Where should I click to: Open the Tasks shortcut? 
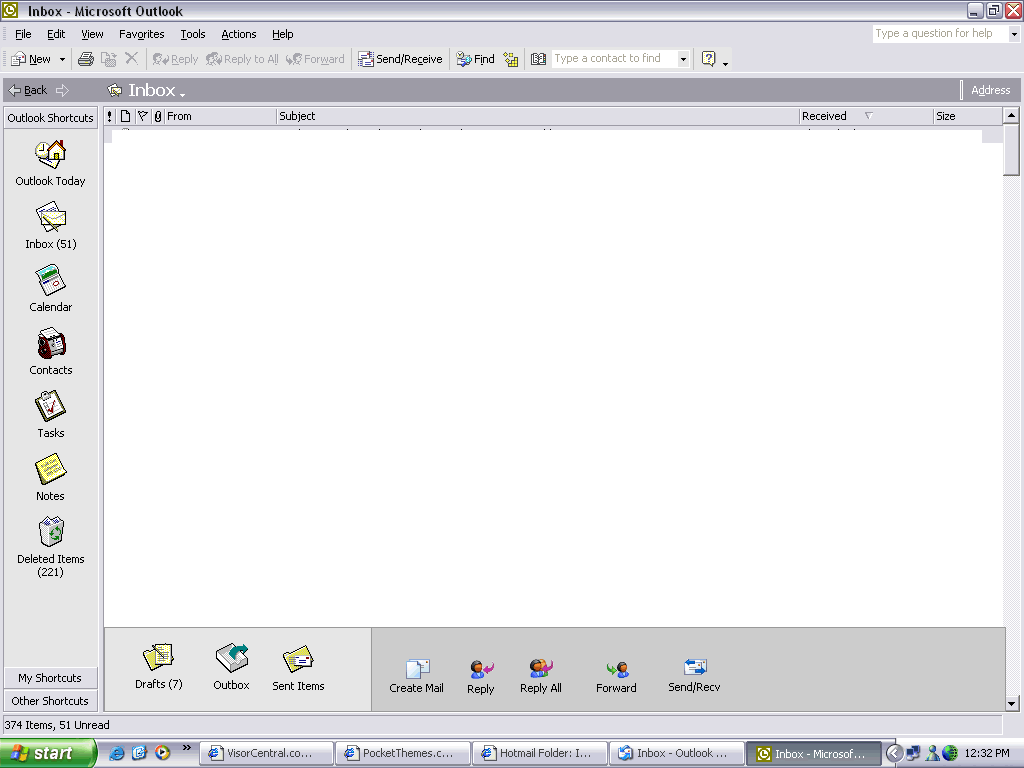[50, 407]
